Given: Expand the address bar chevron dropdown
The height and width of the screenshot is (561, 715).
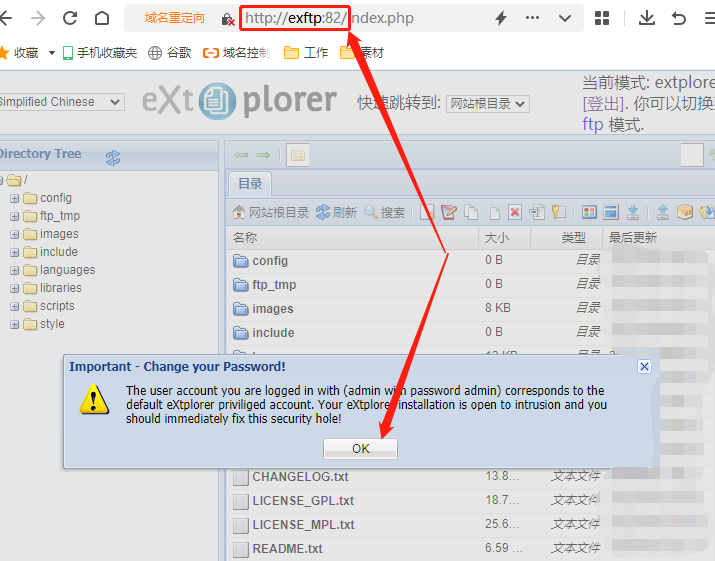Looking at the screenshot, I should tap(565, 18).
